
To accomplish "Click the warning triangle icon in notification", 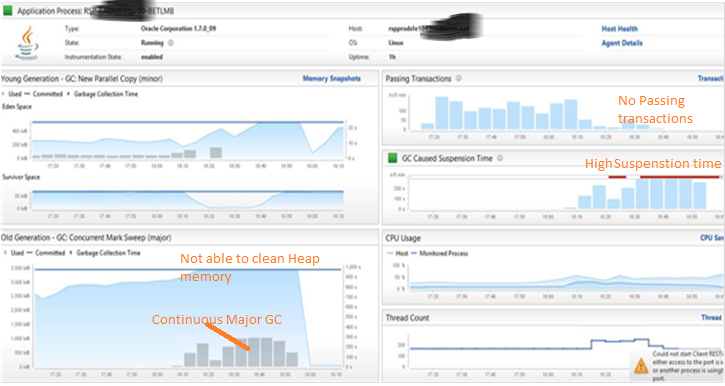I will coord(641,366).
